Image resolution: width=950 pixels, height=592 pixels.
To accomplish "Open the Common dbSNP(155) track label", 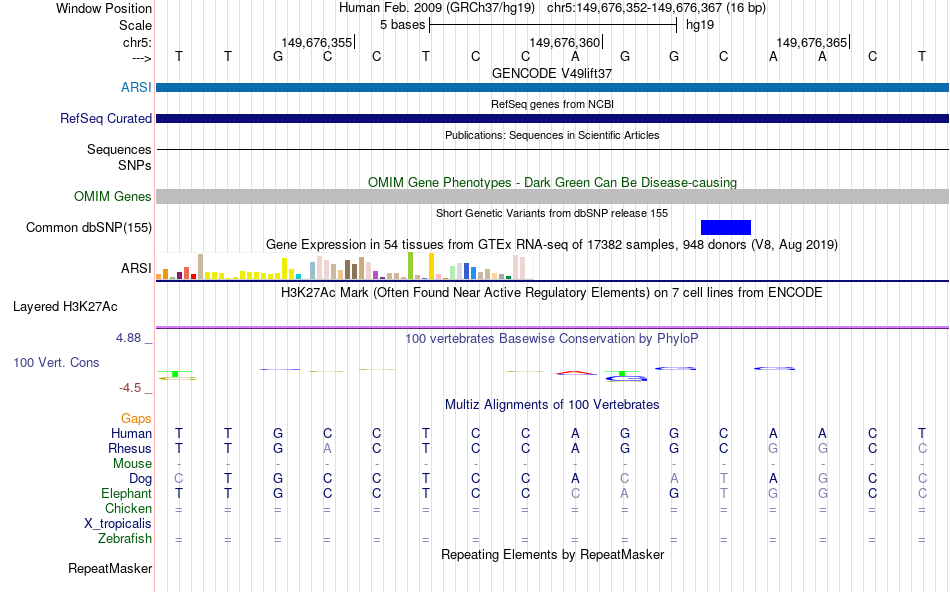I will pos(89,227).
